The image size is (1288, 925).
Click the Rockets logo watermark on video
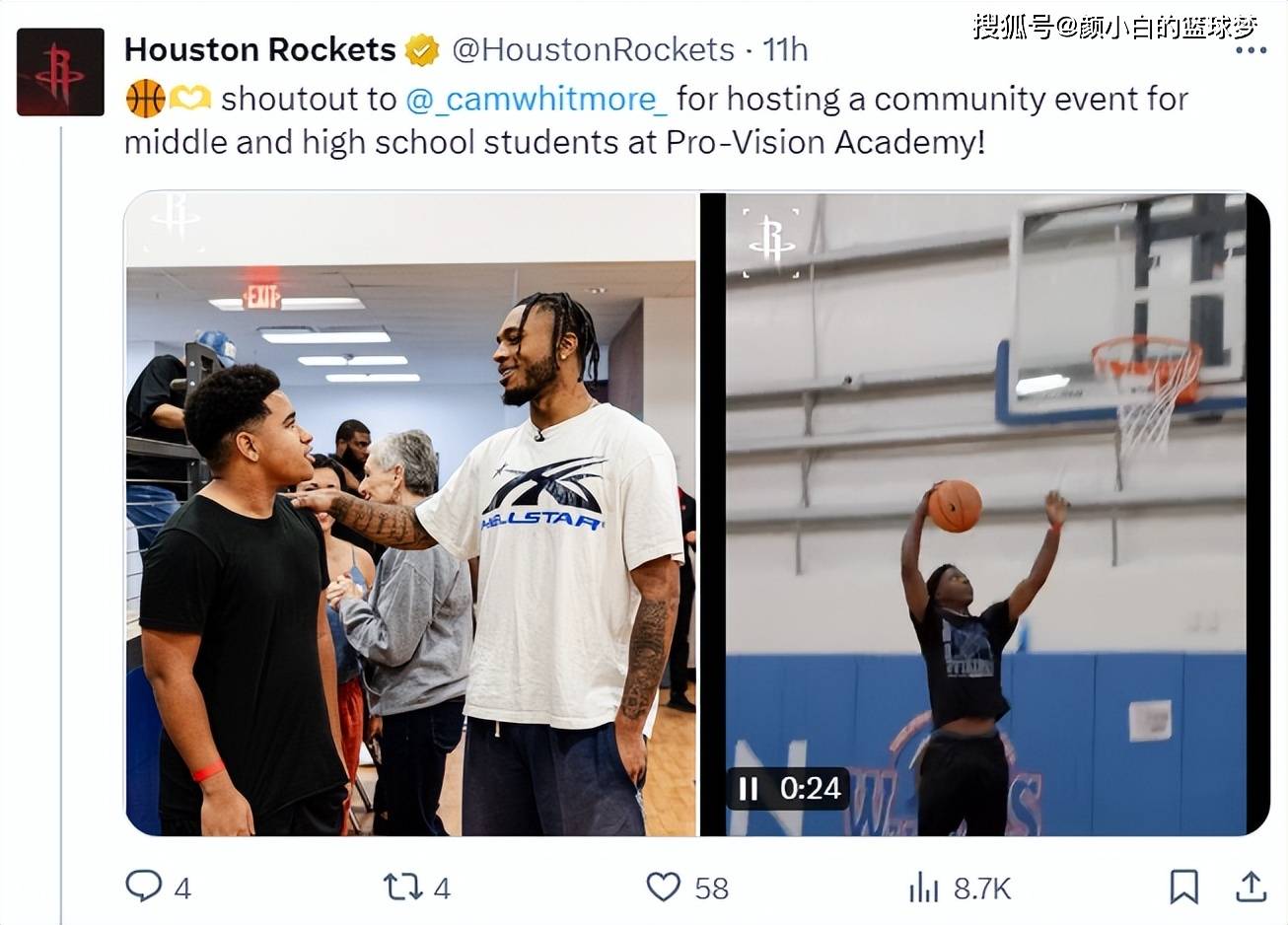point(771,242)
